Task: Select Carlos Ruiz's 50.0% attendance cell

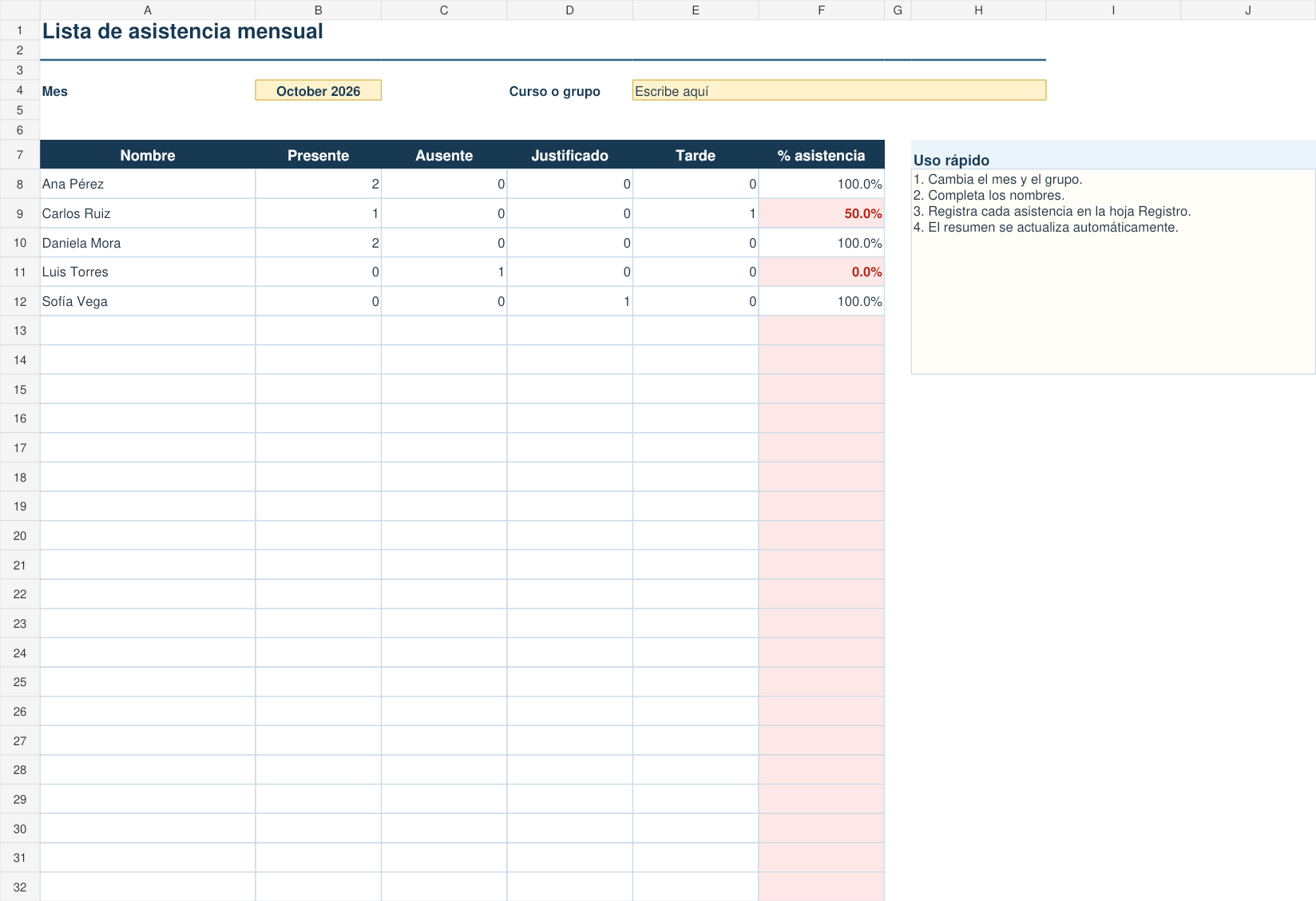Action: 821,213
